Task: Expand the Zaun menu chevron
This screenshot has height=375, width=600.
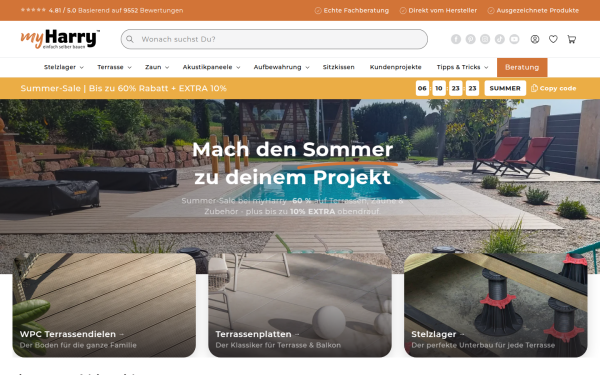Action: click(x=167, y=67)
